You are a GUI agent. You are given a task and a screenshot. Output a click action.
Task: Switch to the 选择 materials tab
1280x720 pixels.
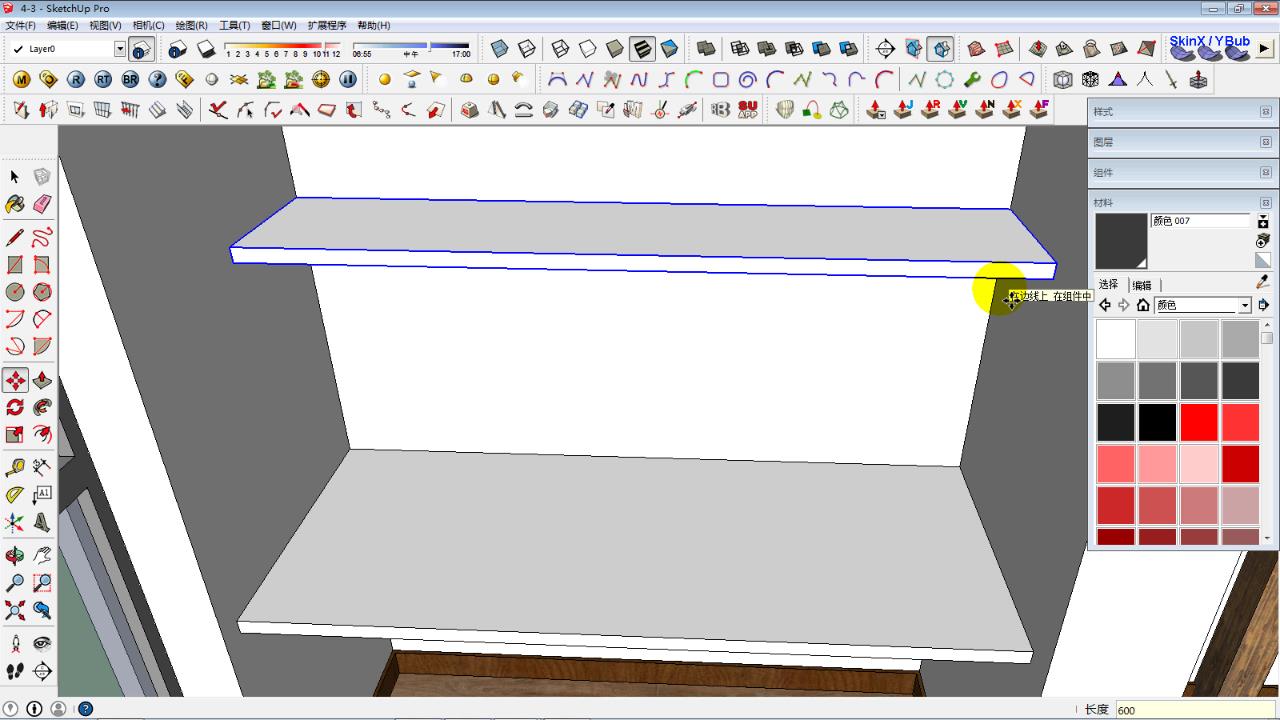(1108, 285)
